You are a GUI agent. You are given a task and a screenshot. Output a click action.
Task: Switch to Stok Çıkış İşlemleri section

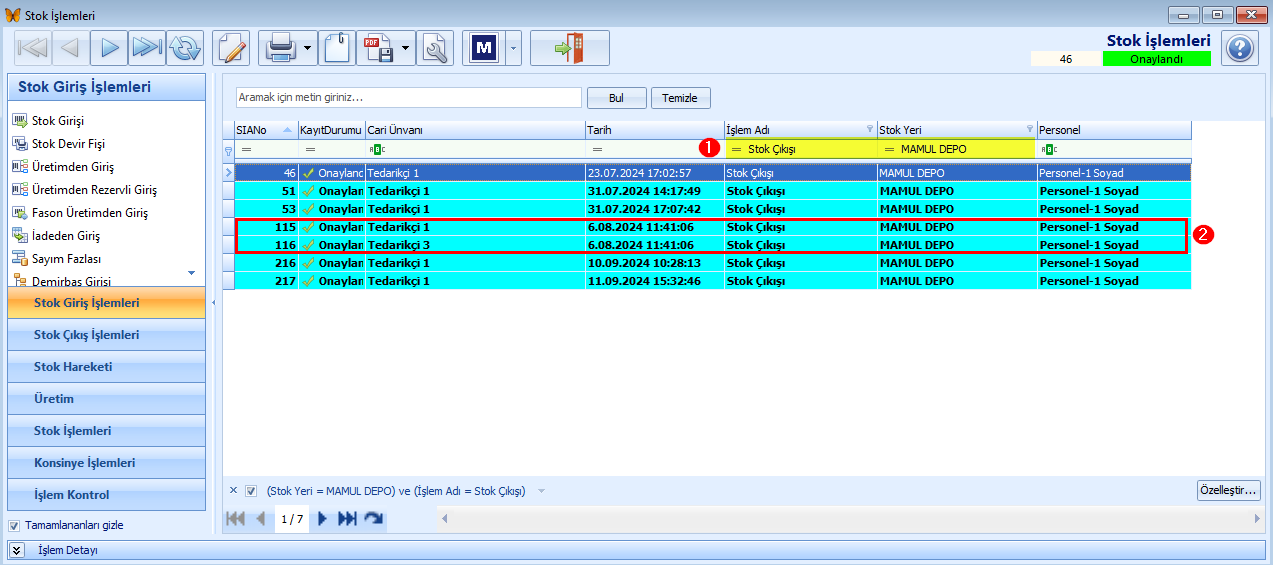point(108,335)
